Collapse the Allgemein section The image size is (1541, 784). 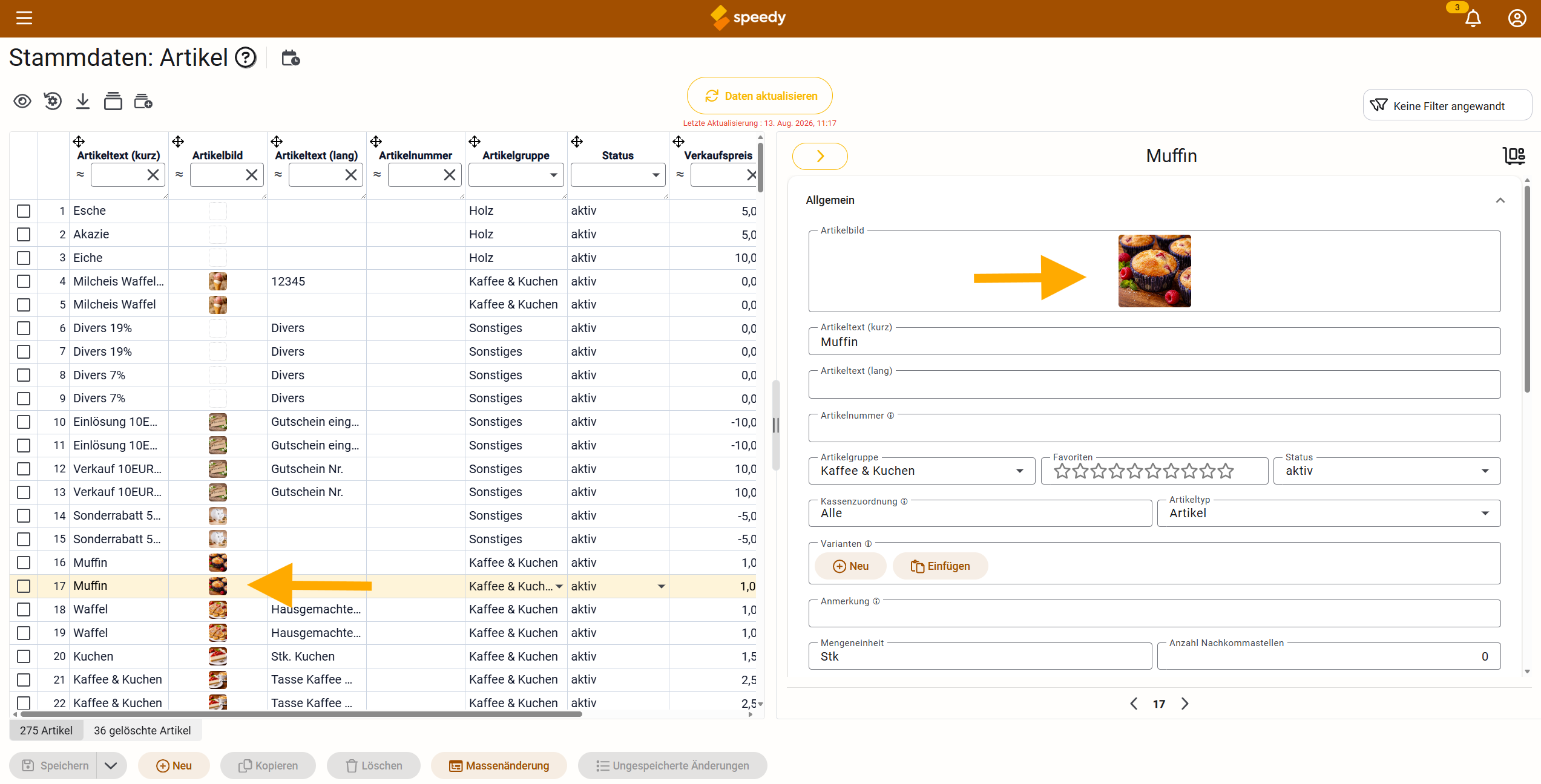pos(1500,200)
